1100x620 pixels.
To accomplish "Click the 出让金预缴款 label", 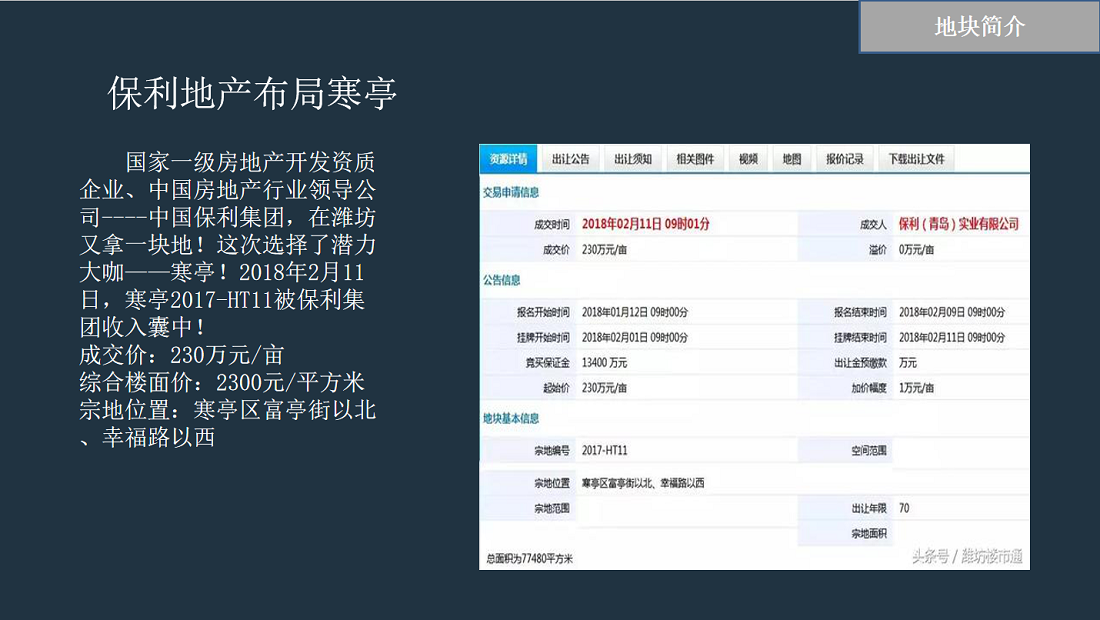I will pos(860,363).
